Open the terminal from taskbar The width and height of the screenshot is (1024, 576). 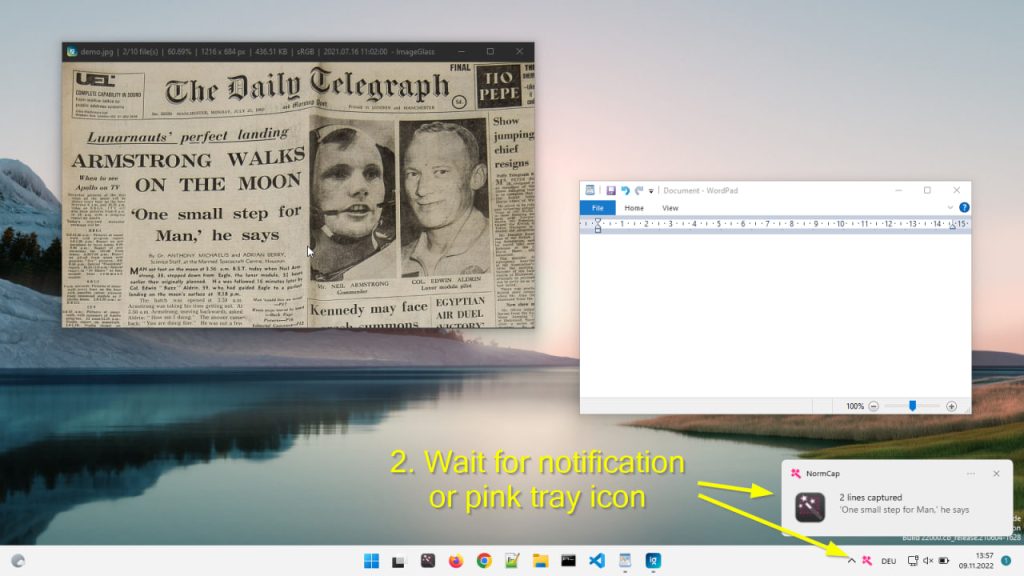[568, 560]
